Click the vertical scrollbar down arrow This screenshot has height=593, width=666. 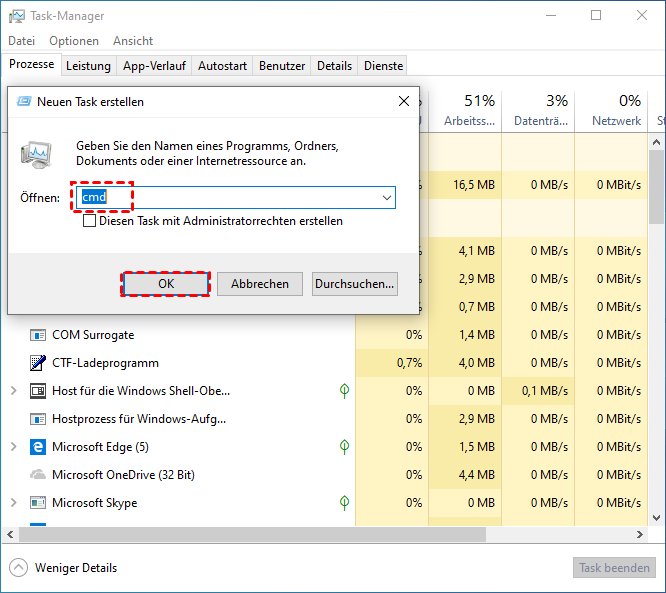(x=656, y=517)
